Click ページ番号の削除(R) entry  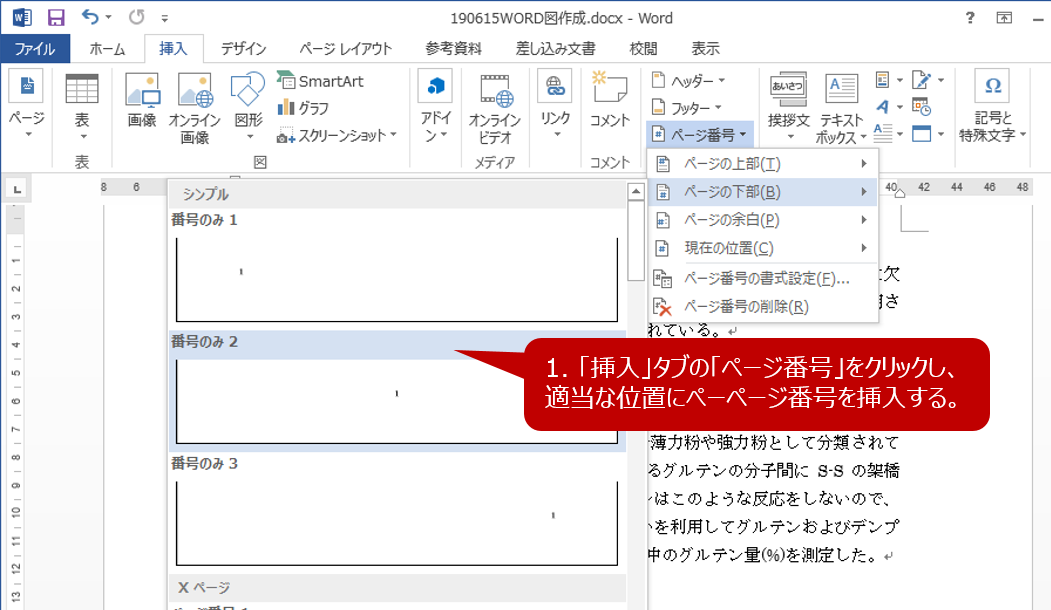745,307
